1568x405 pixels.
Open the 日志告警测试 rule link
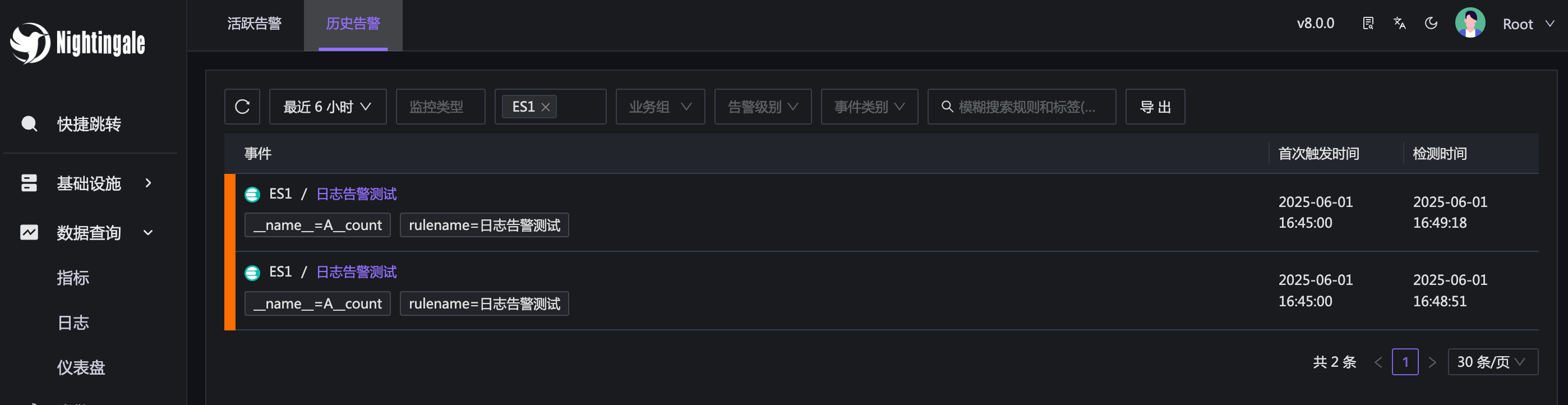click(356, 194)
